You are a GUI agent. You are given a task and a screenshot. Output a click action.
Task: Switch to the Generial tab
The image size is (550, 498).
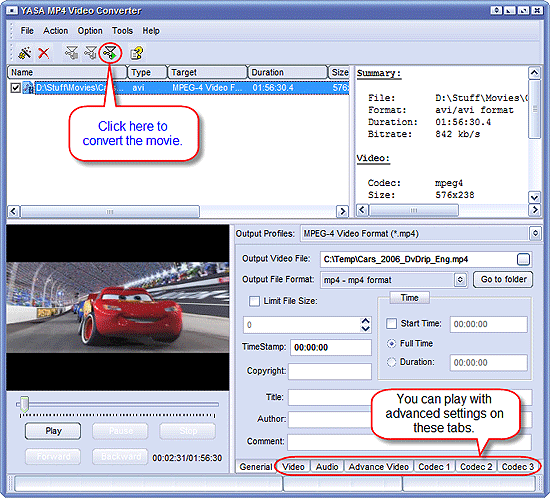pos(256,466)
